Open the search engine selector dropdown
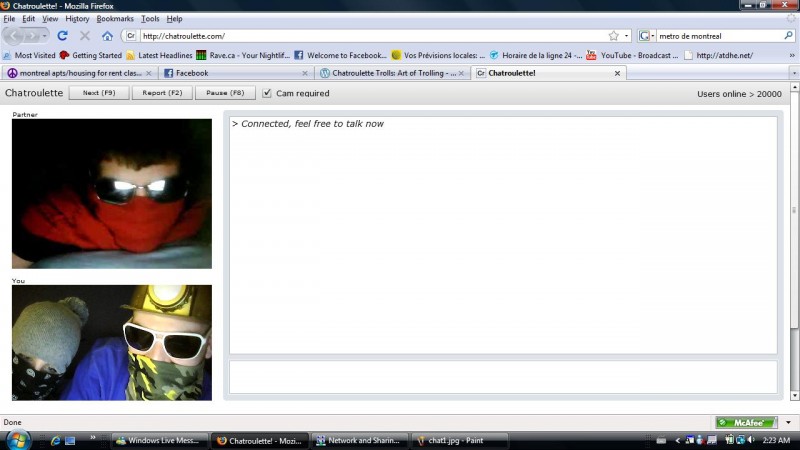 pos(646,36)
